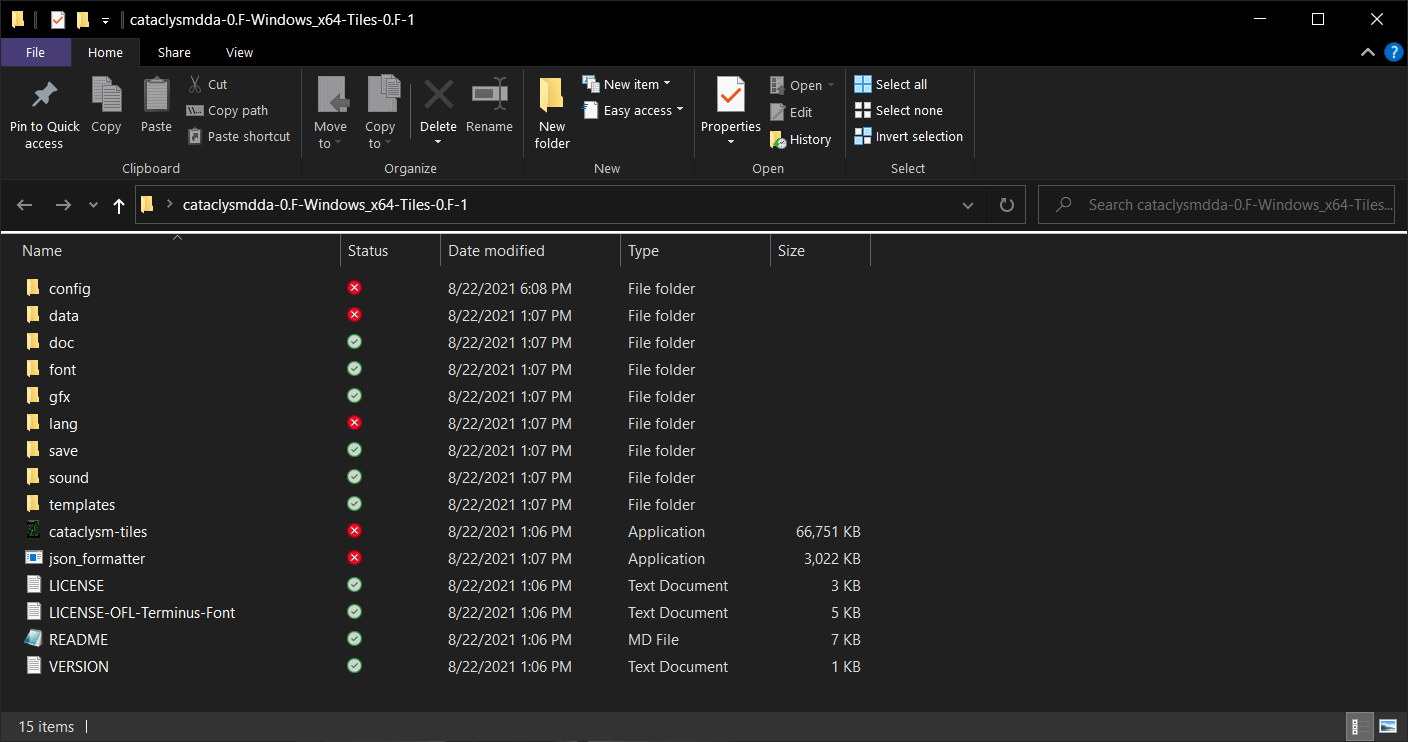Click the Delete X icon
Image resolution: width=1408 pixels, height=742 pixels.
click(439, 95)
